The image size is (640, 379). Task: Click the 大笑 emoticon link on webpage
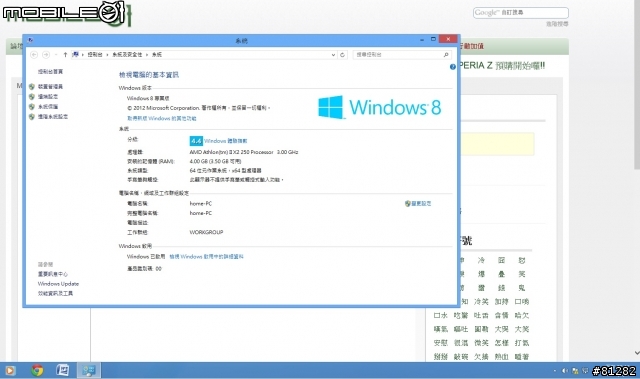point(522,329)
